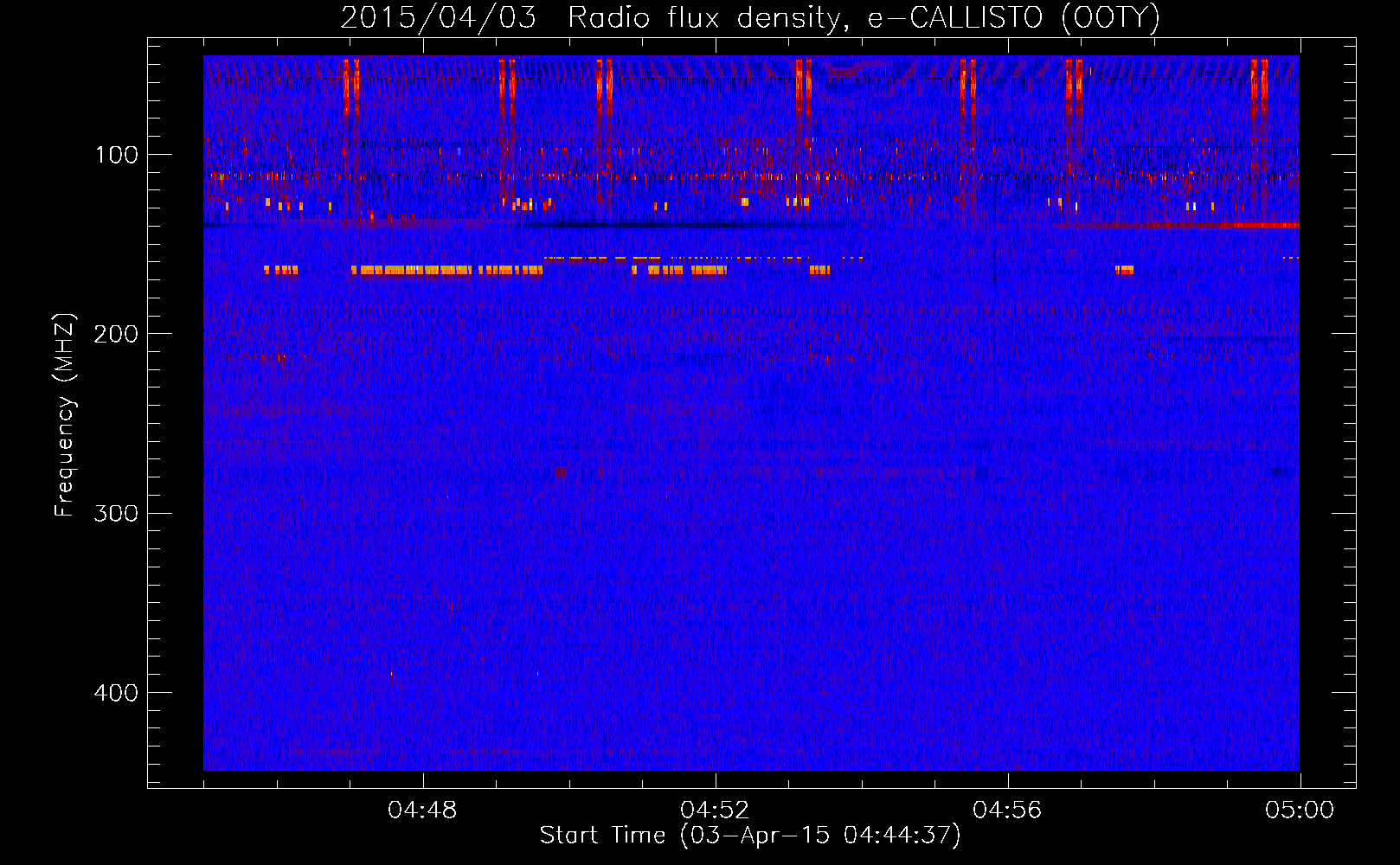Click the 04:56 time tick label
Screen dimensions: 1400x865
1007,811
